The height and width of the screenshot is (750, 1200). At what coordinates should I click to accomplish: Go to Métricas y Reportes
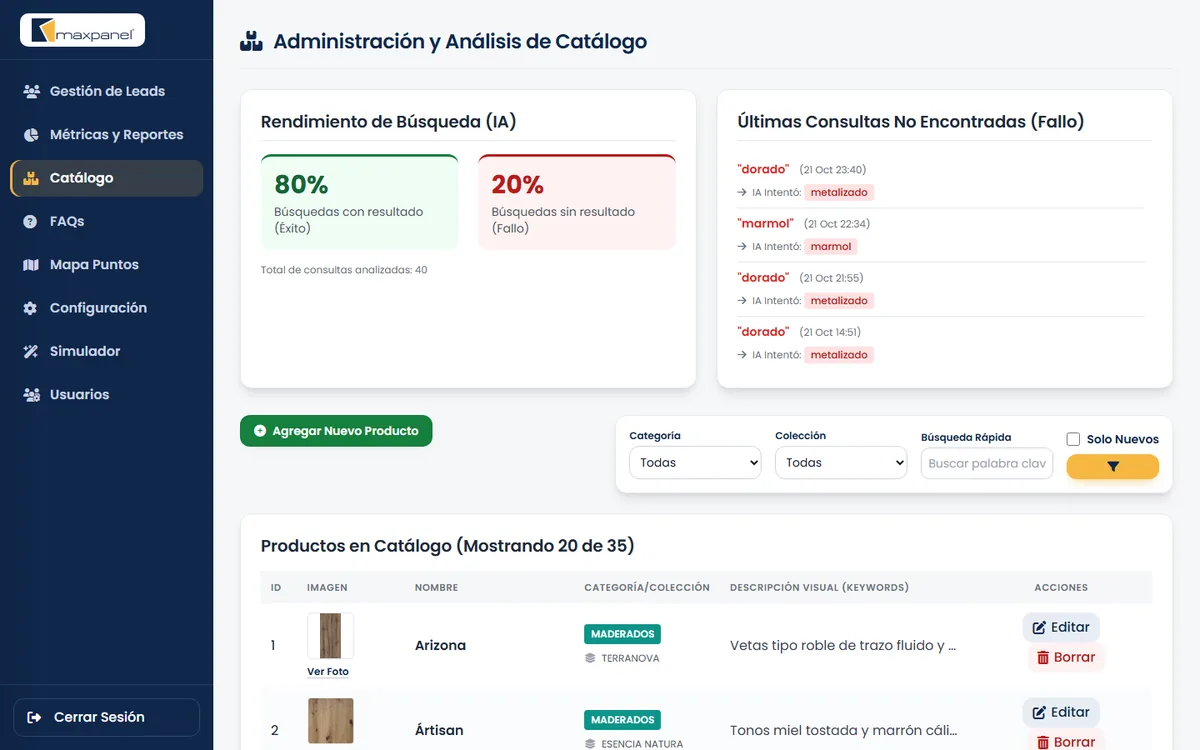(x=106, y=134)
